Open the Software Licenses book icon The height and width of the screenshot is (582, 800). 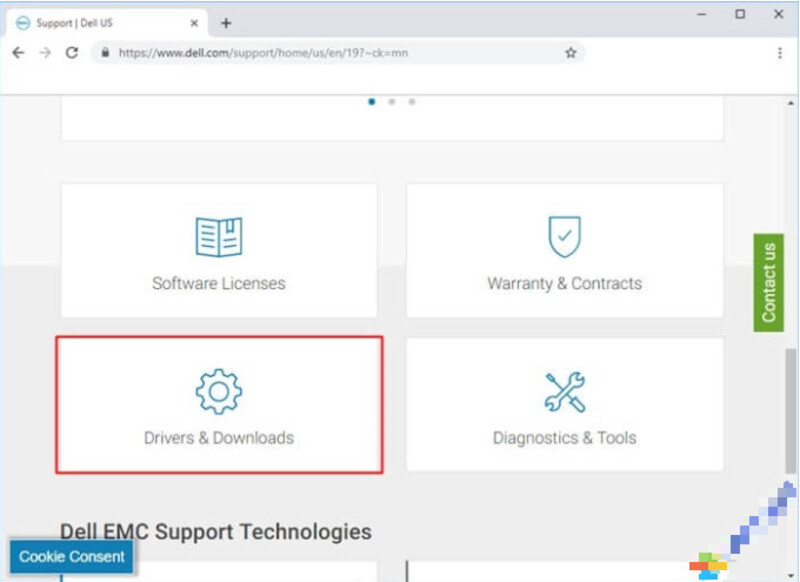219,237
